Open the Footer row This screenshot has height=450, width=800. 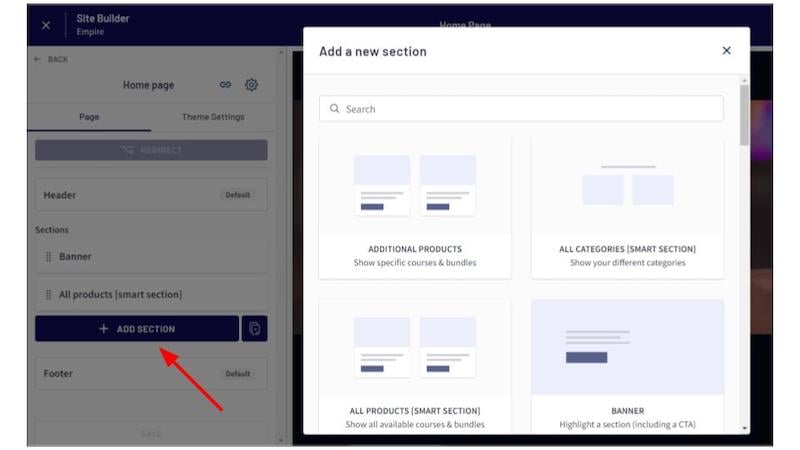tap(151, 373)
